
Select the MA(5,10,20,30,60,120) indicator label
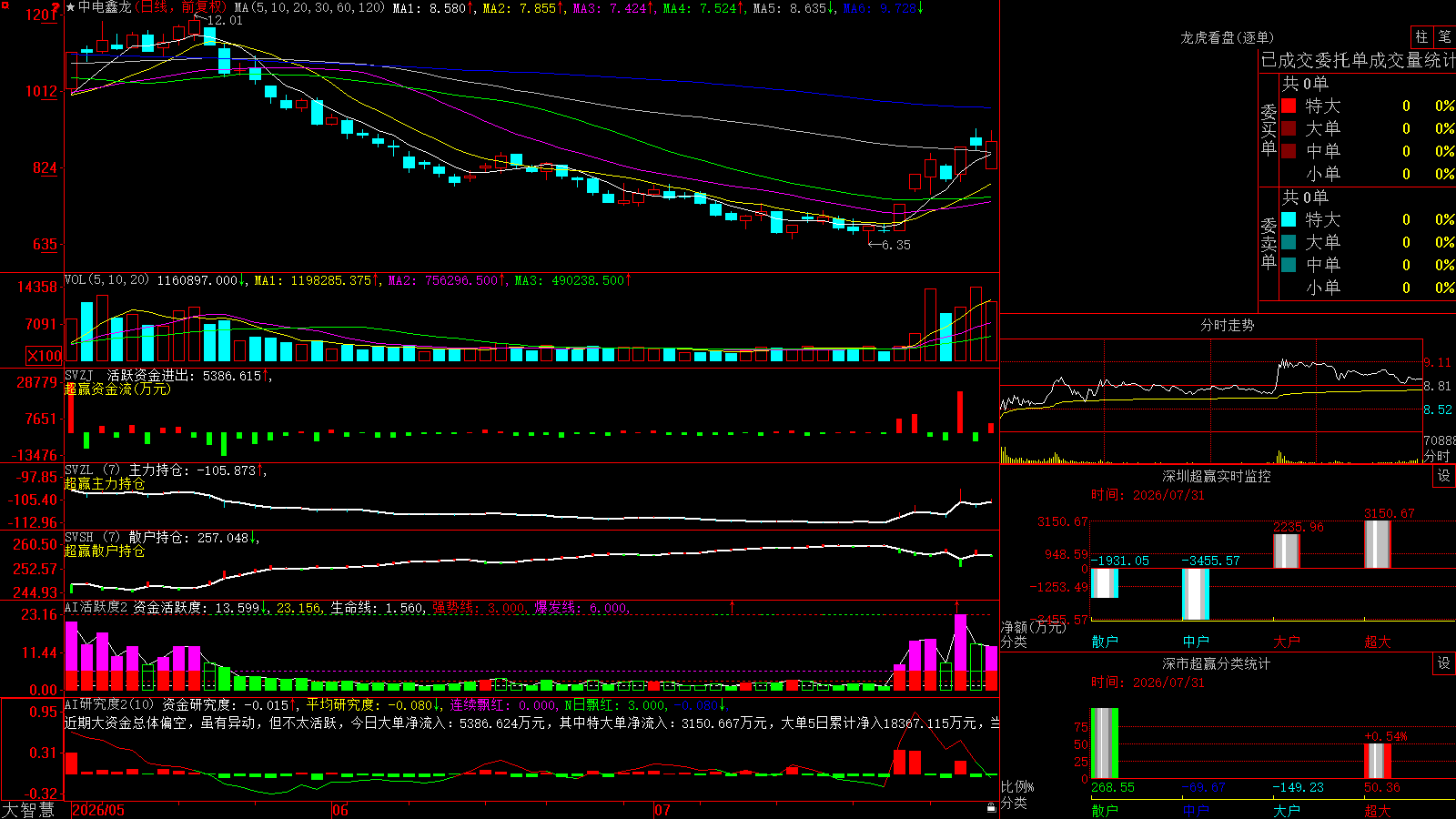point(309,7)
